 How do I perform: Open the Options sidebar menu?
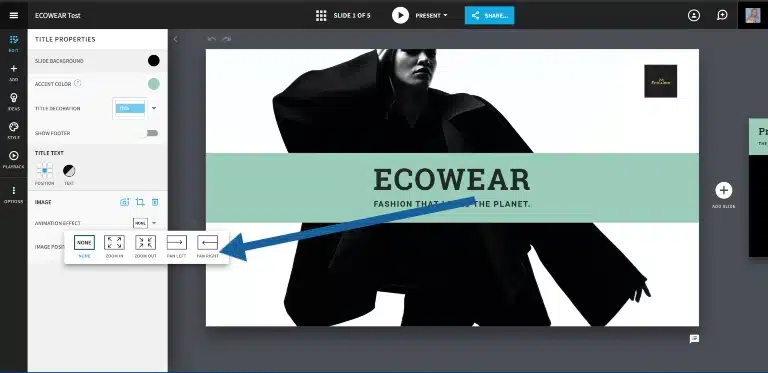pos(14,194)
